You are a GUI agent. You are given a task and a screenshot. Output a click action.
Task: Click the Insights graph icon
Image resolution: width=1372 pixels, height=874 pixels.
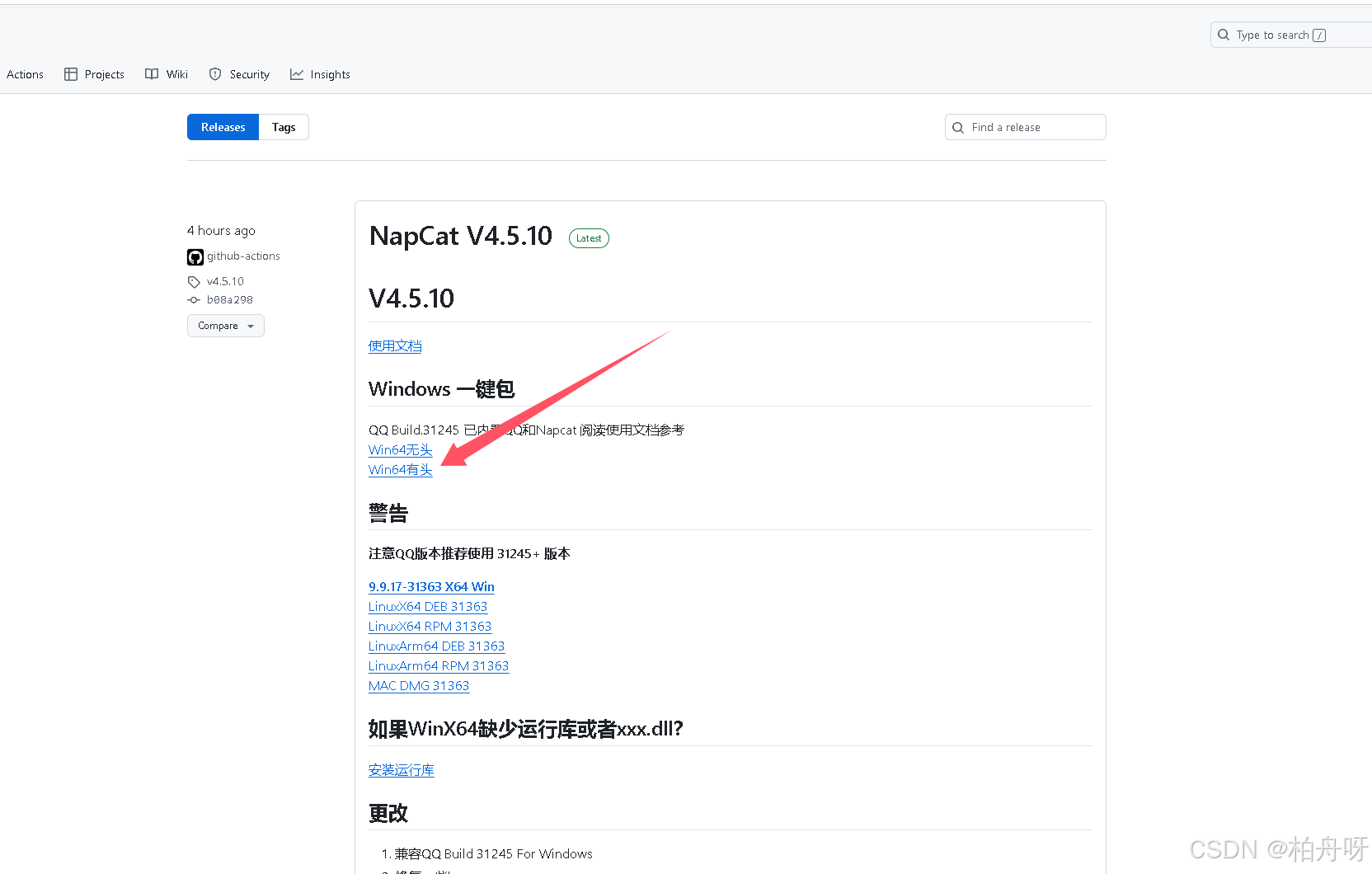tap(297, 74)
